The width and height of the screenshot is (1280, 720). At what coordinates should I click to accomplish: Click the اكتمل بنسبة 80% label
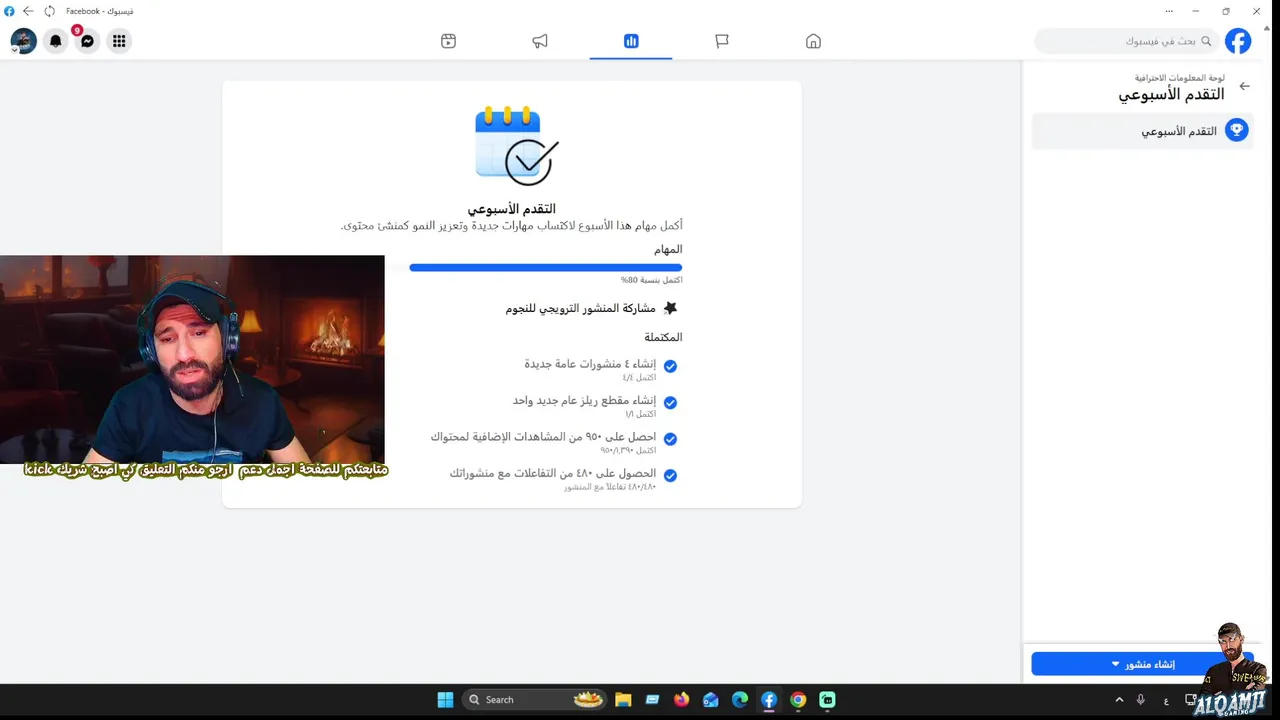(x=651, y=280)
